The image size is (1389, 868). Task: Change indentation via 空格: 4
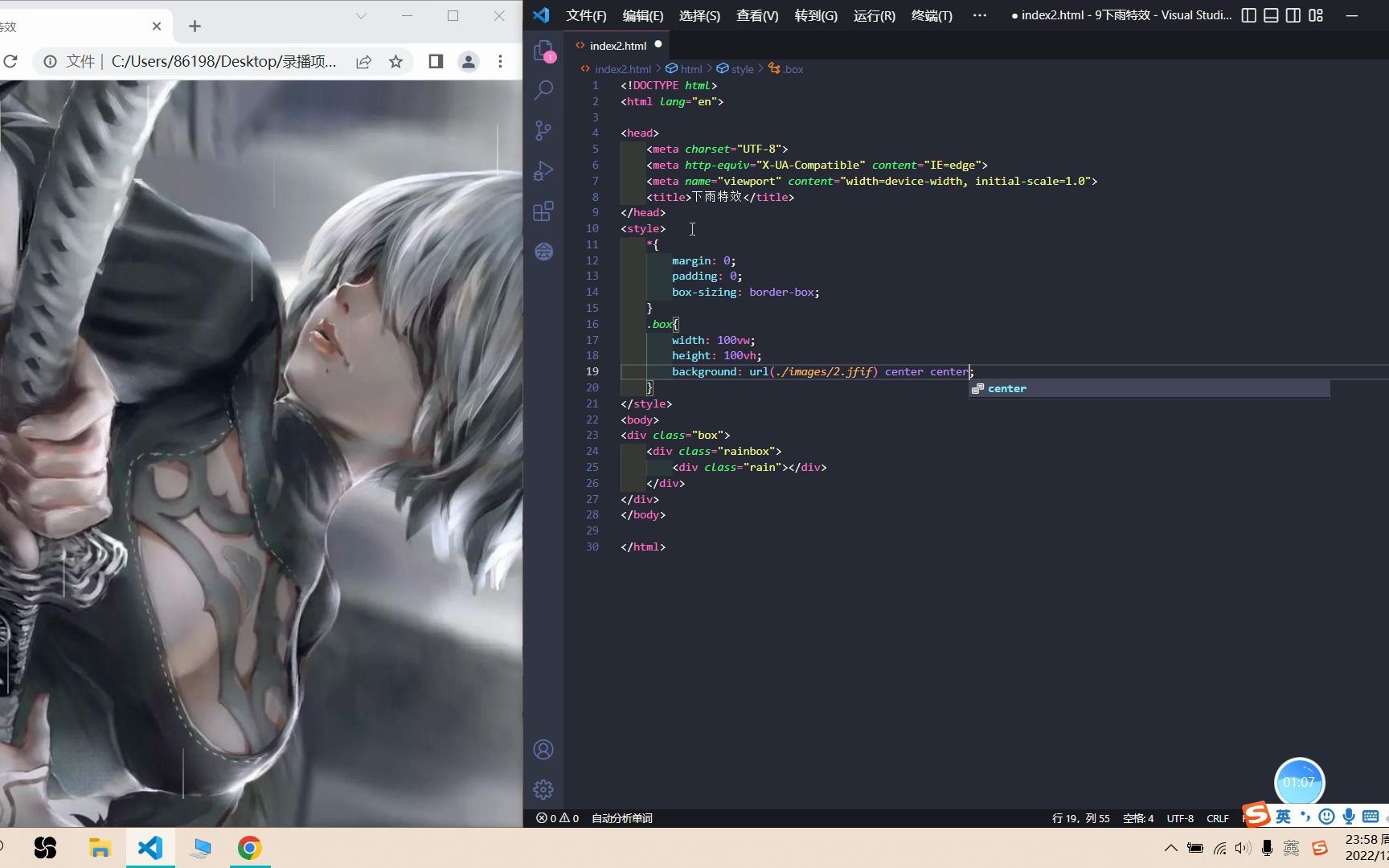1137,818
